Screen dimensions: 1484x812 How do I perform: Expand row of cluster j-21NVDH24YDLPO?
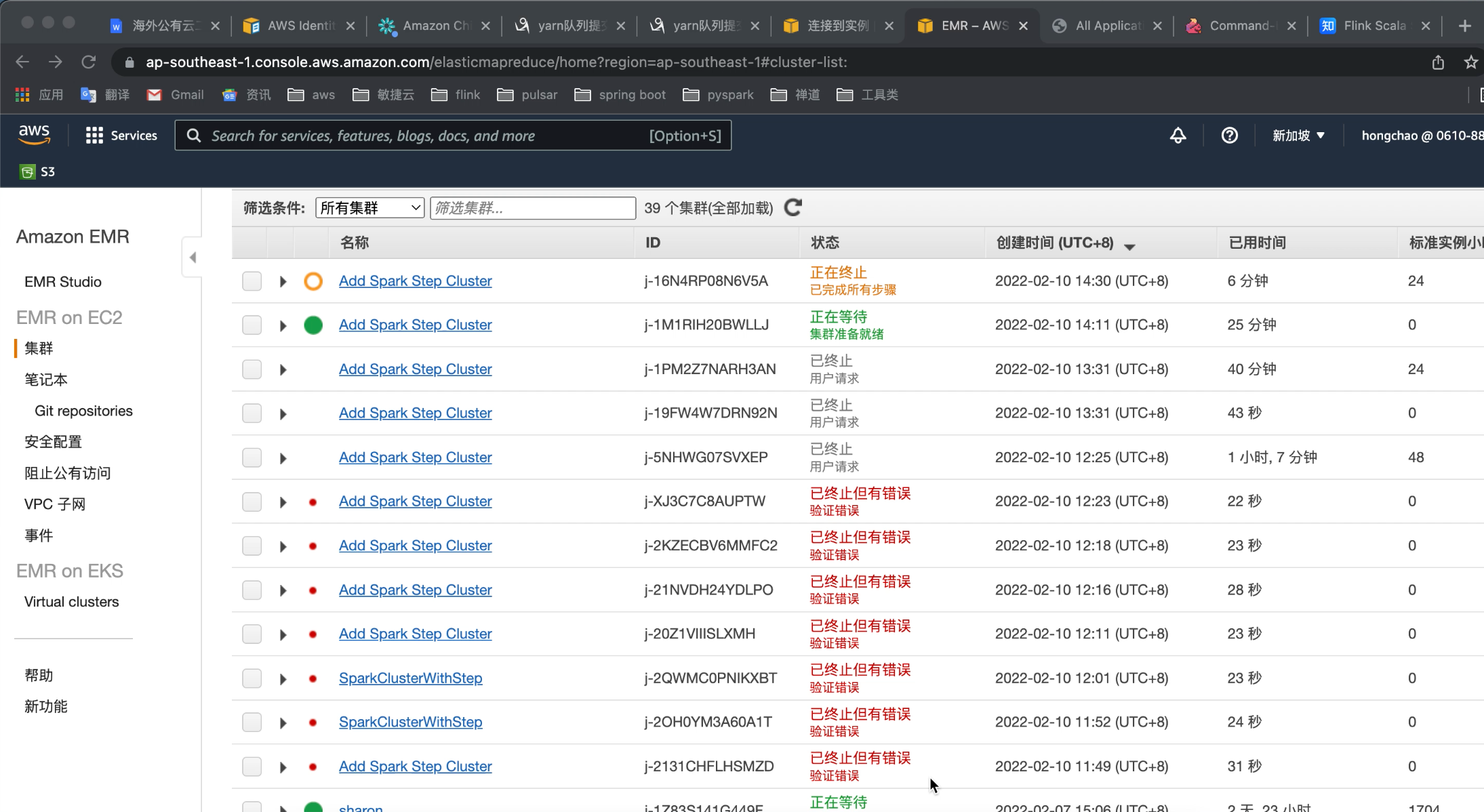click(283, 590)
